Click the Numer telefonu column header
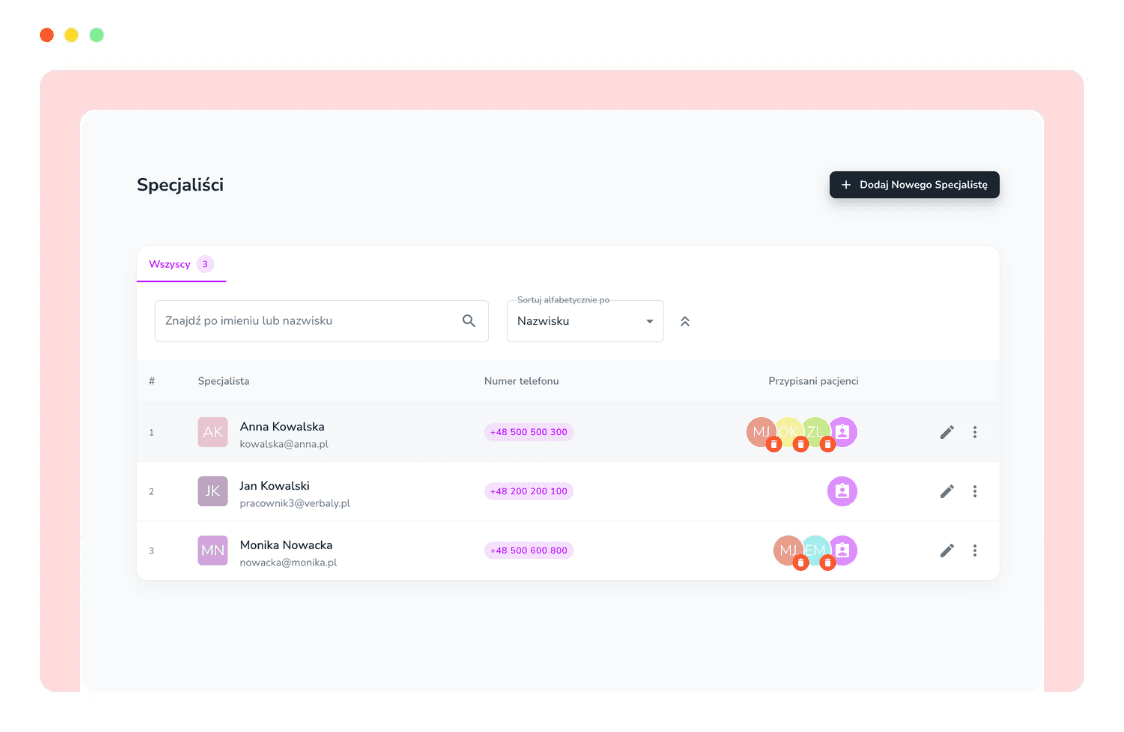The image size is (1124, 732). click(x=521, y=381)
